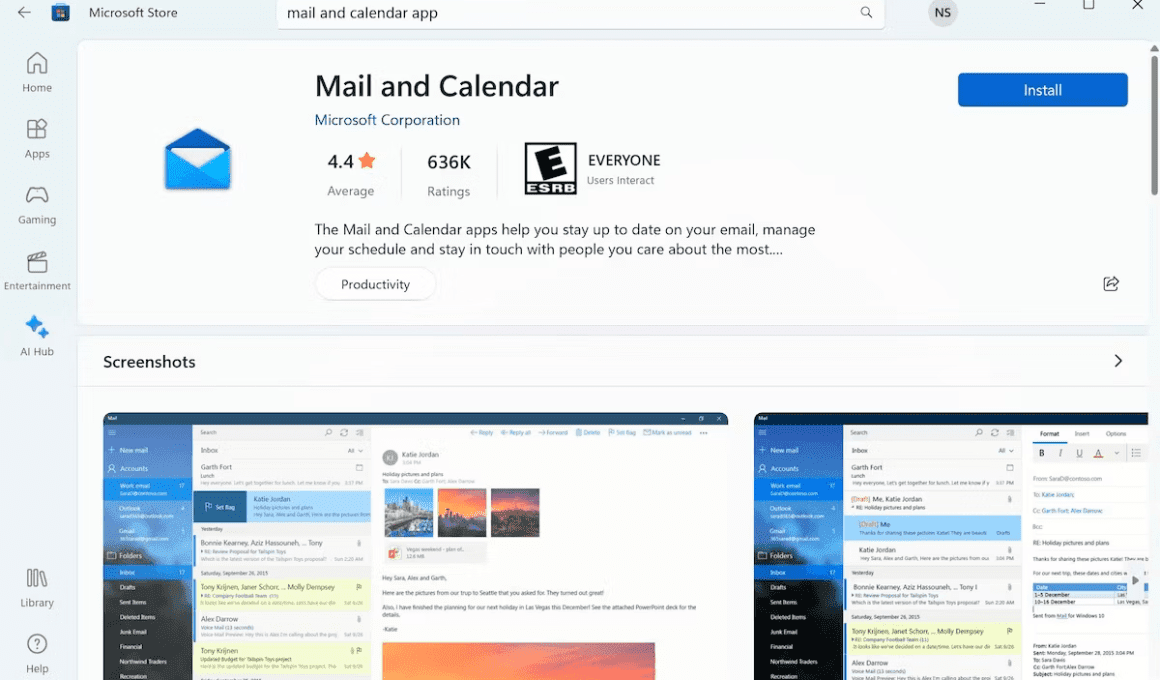Click the Microsoft Store logo icon

(61, 13)
